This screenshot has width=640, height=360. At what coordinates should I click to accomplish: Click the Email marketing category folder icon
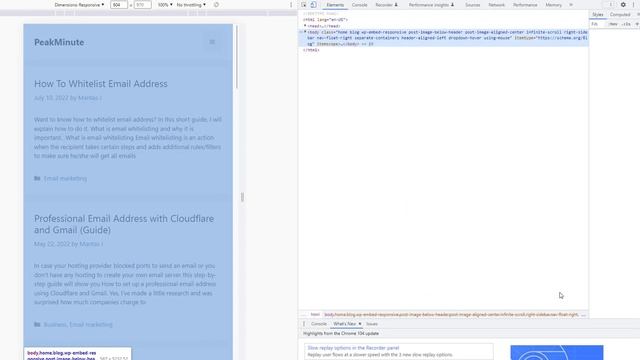[x=37, y=178]
